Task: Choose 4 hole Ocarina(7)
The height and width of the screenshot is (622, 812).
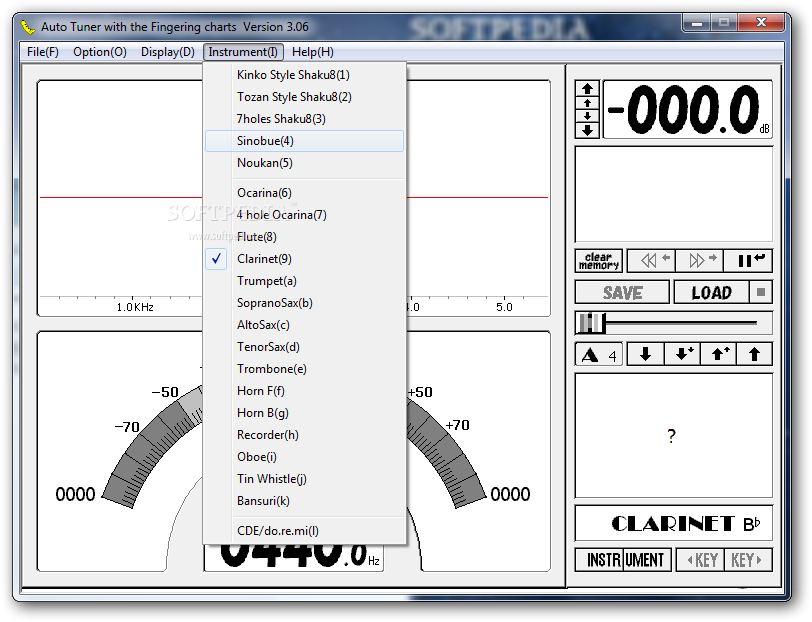Action: [304, 215]
